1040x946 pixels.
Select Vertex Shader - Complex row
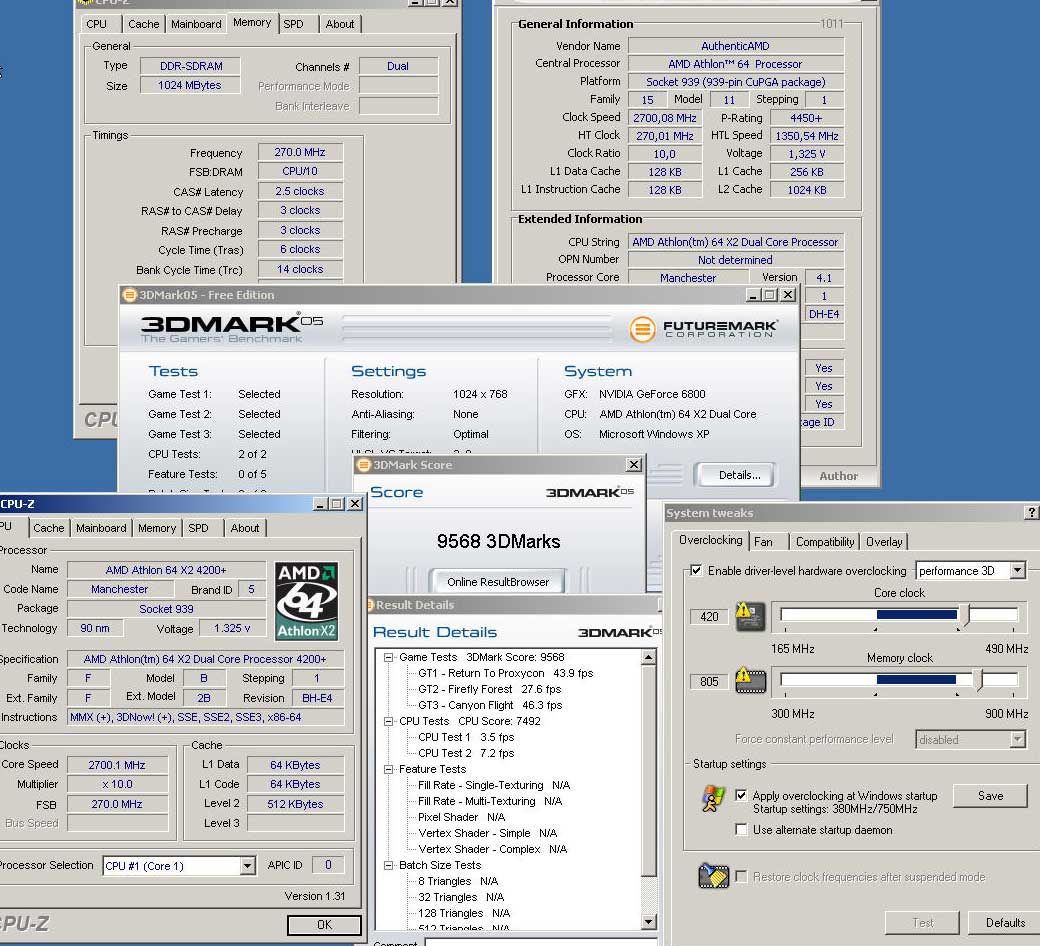[492, 849]
